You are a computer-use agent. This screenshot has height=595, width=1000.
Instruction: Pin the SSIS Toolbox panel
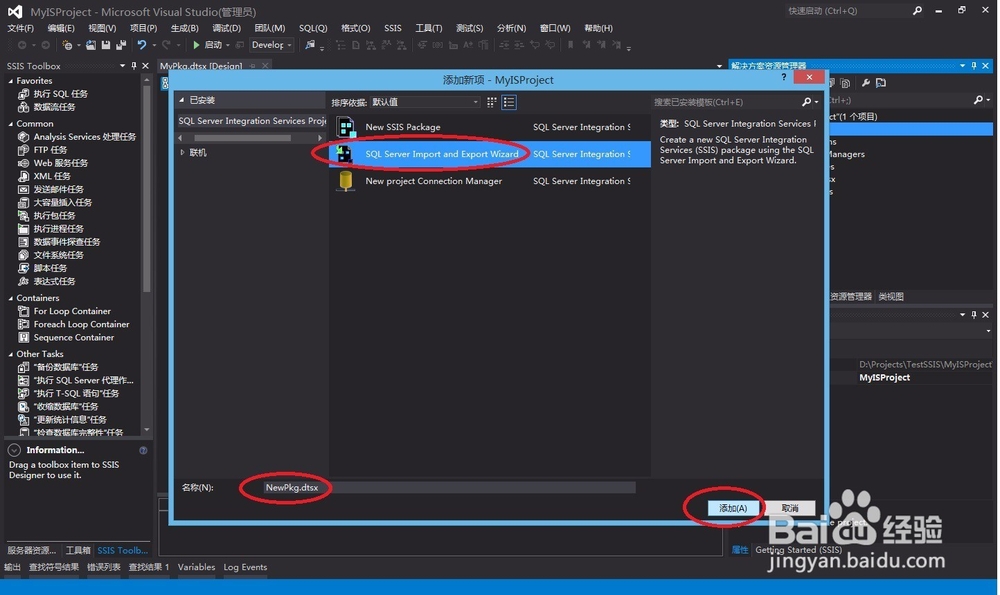click(134, 66)
